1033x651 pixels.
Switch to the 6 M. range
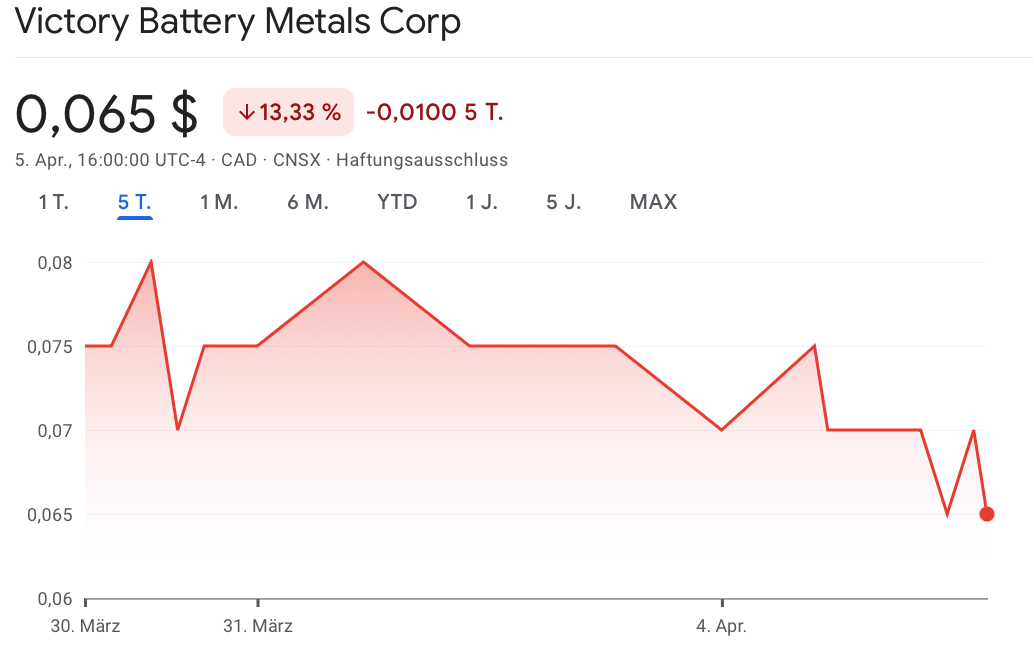point(308,202)
